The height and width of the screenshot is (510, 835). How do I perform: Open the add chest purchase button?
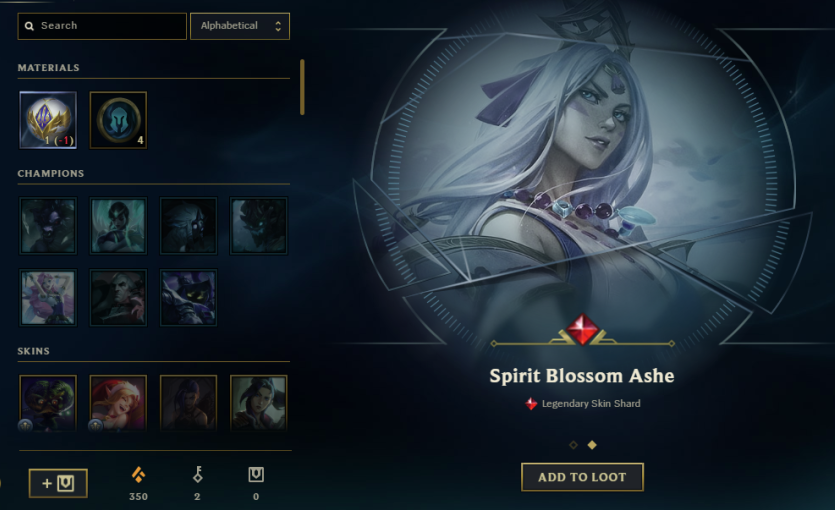point(58,483)
